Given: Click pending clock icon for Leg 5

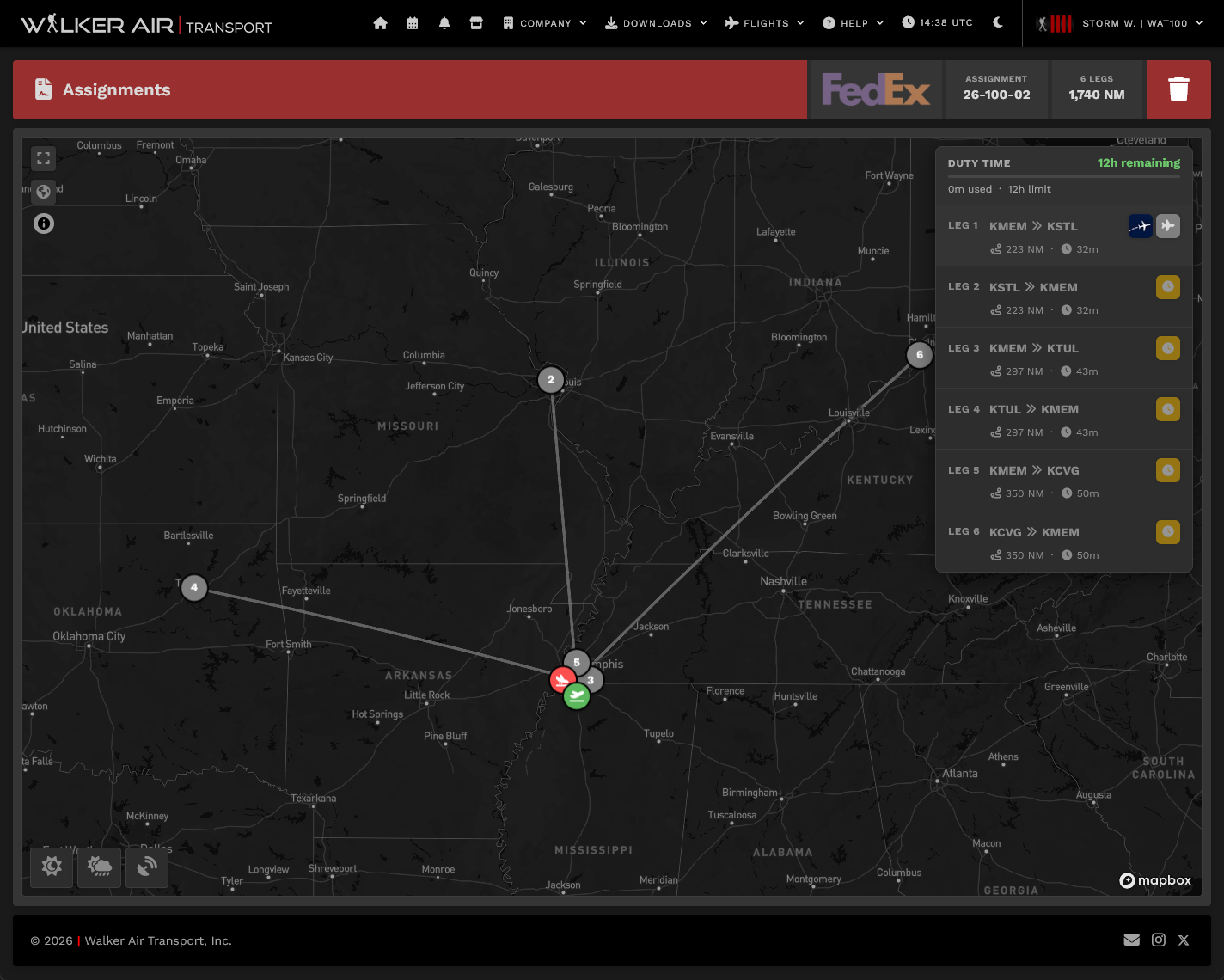Looking at the screenshot, I should [x=1168, y=470].
